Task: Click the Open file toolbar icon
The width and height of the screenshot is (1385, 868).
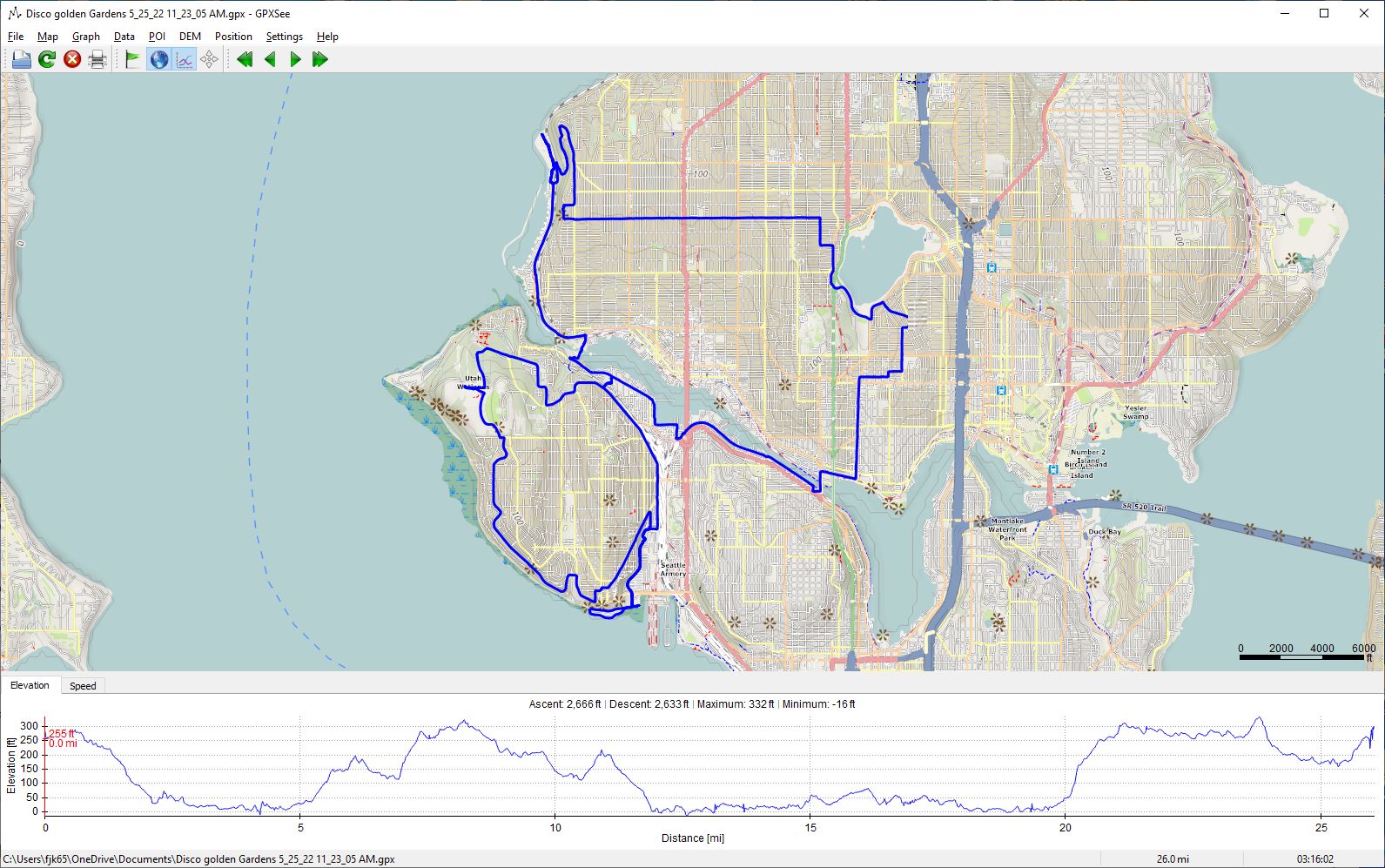Action: [x=21, y=59]
